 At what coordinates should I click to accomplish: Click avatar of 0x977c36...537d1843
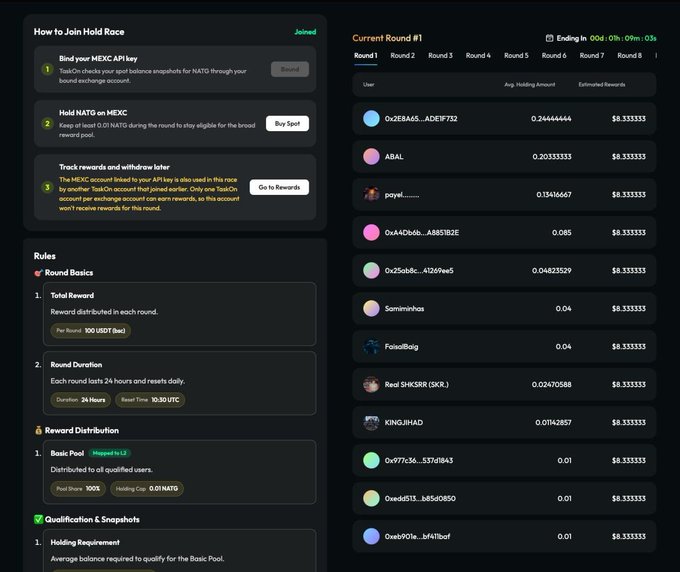click(371, 460)
